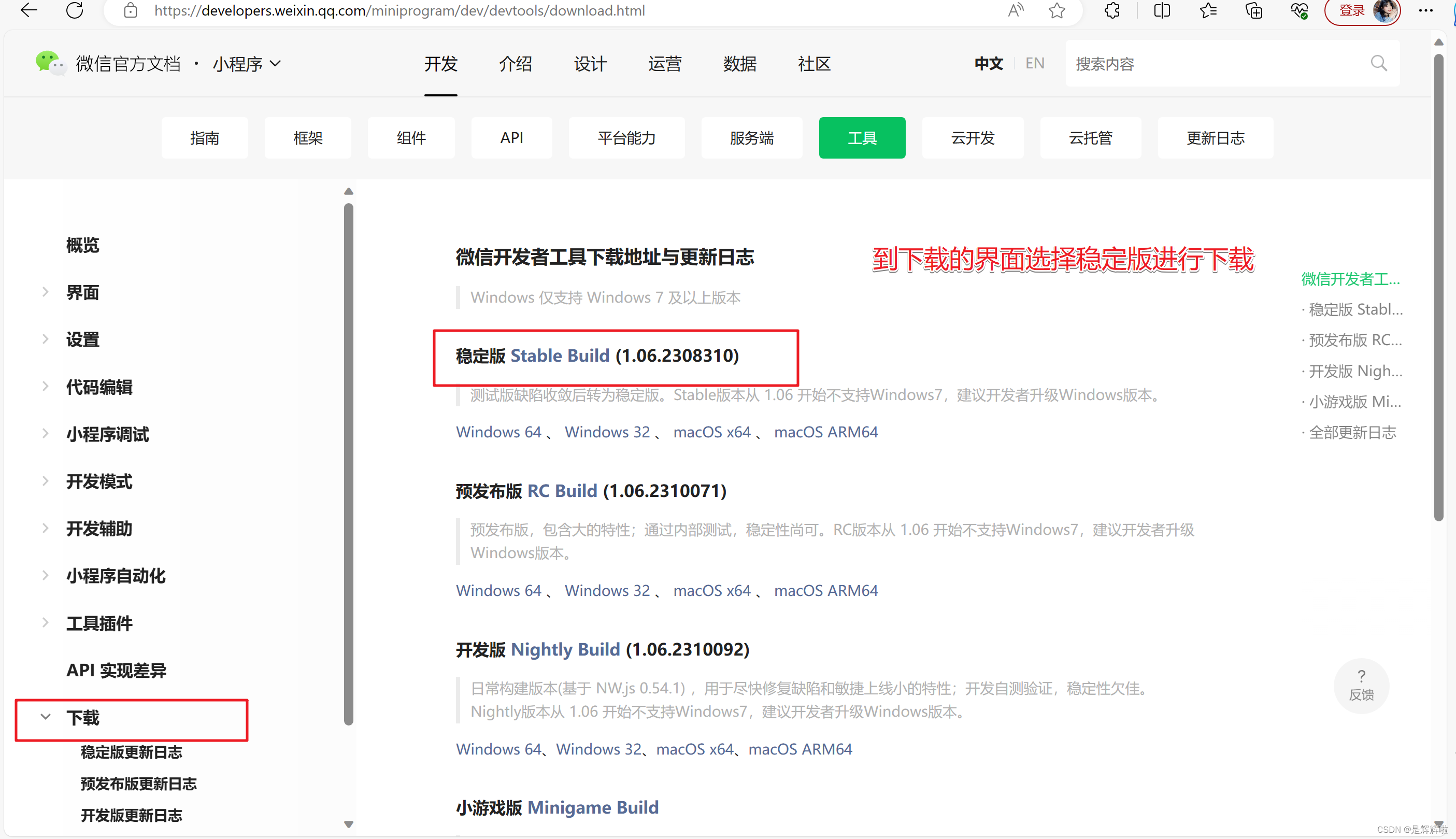This screenshot has width=1456, height=839.
Task: Open the browser settings ellipsis menu
Action: 1426,10
